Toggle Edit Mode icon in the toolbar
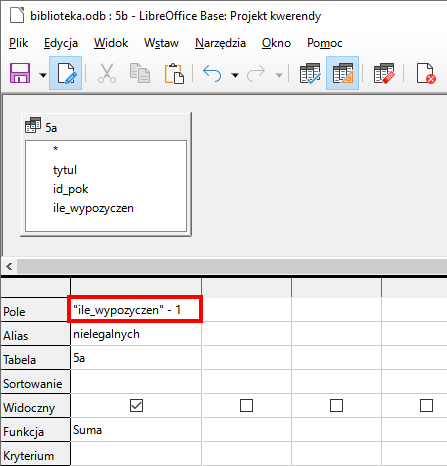The image size is (447, 466). 66,73
